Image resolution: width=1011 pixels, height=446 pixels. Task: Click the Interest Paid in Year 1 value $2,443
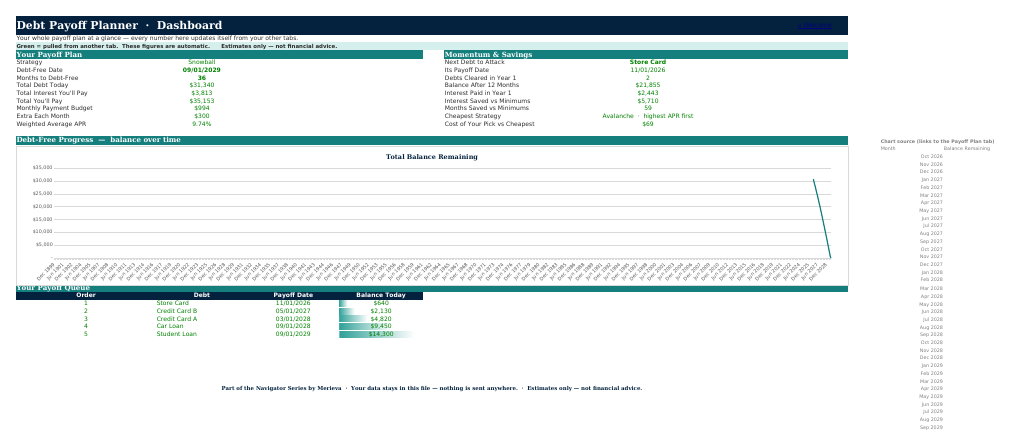pyautogui.click(x=648, y=93)
